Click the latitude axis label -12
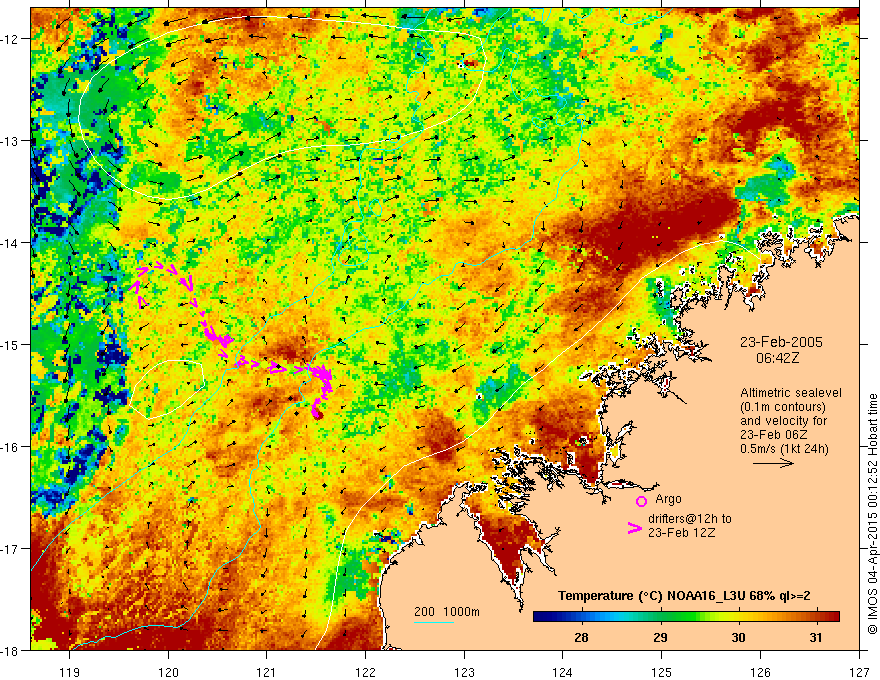 pos(11,39)
